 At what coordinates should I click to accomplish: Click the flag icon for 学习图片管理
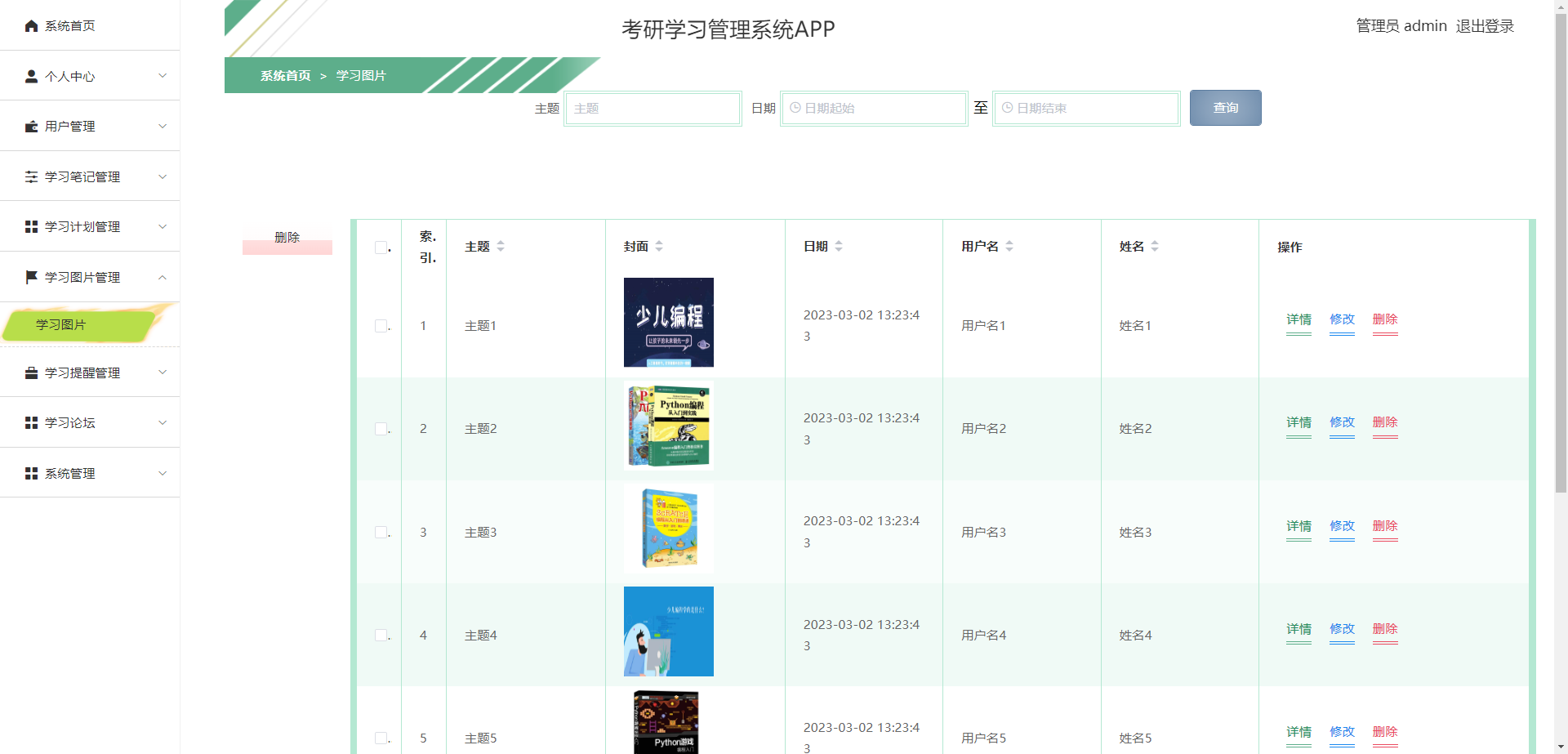(32, 277)
